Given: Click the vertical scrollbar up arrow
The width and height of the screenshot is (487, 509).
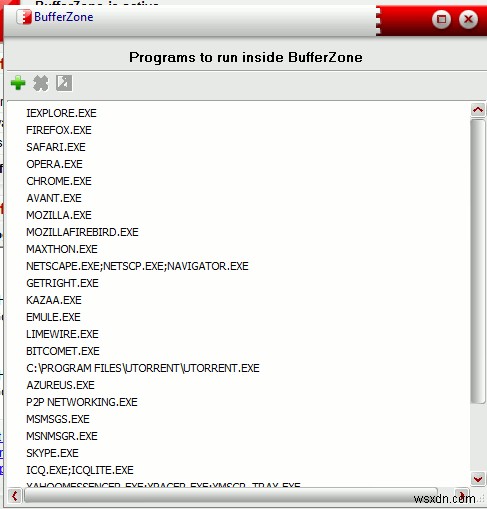Looking at the screenshot, I should click(x=478, y=110).
